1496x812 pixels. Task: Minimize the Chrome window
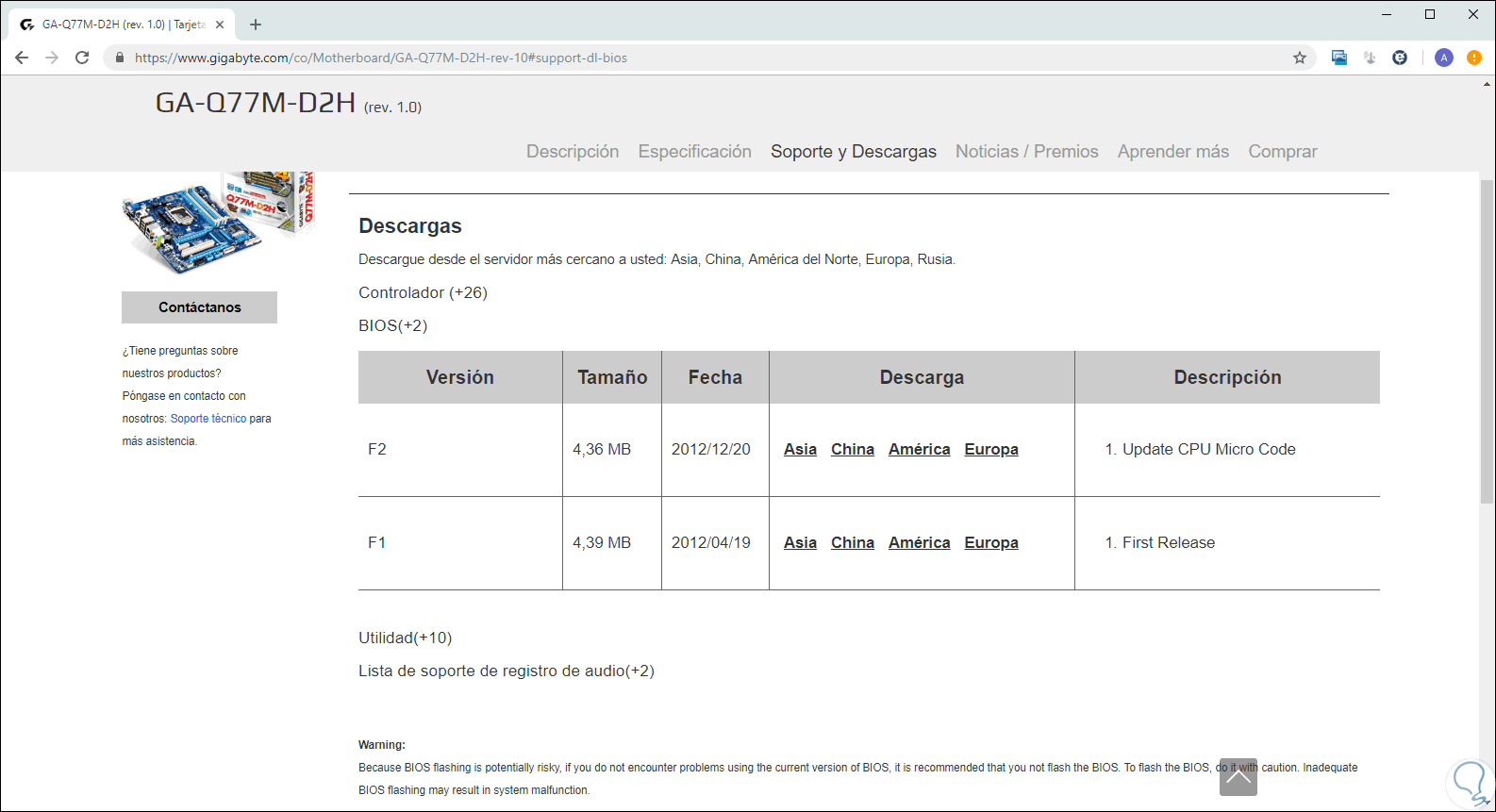pos(1387,14)
